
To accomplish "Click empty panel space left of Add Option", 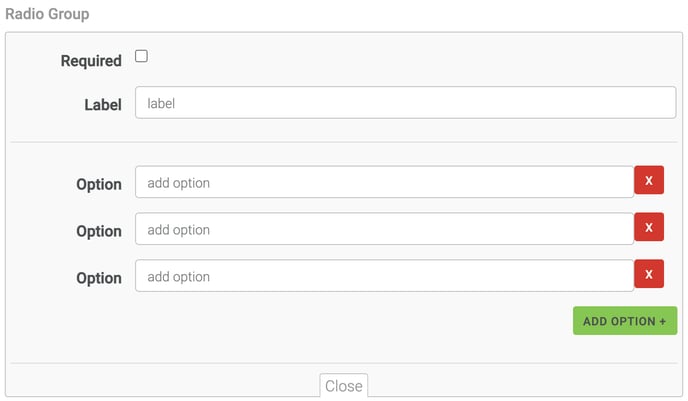I will 300,322.
